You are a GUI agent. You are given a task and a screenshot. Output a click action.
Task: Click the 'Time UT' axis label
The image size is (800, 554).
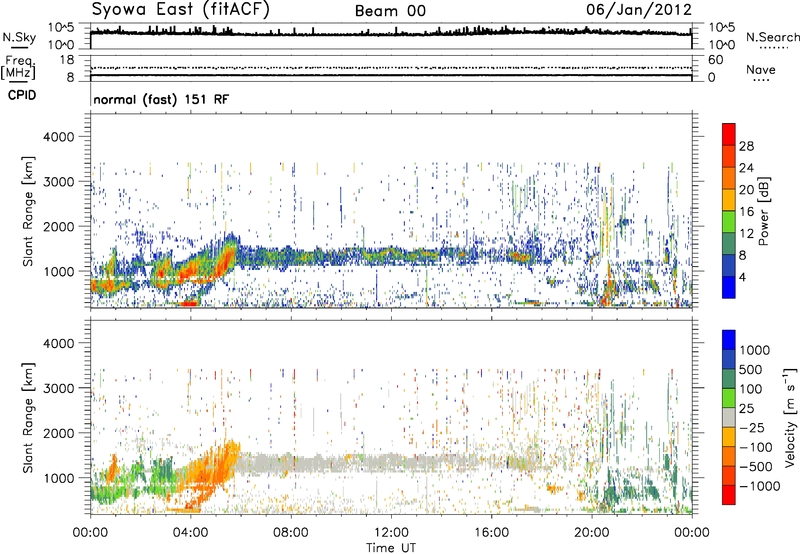click(x=391, y=548)
